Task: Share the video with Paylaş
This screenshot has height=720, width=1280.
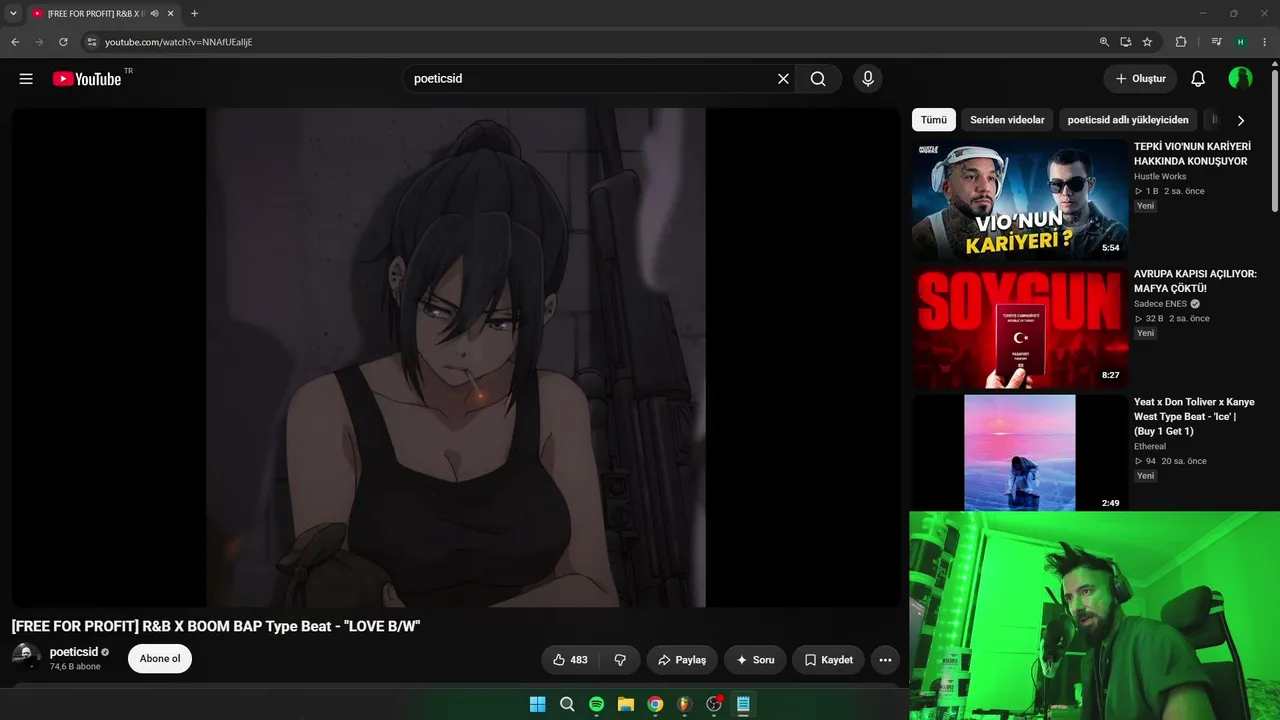Action: click(682, 660)
